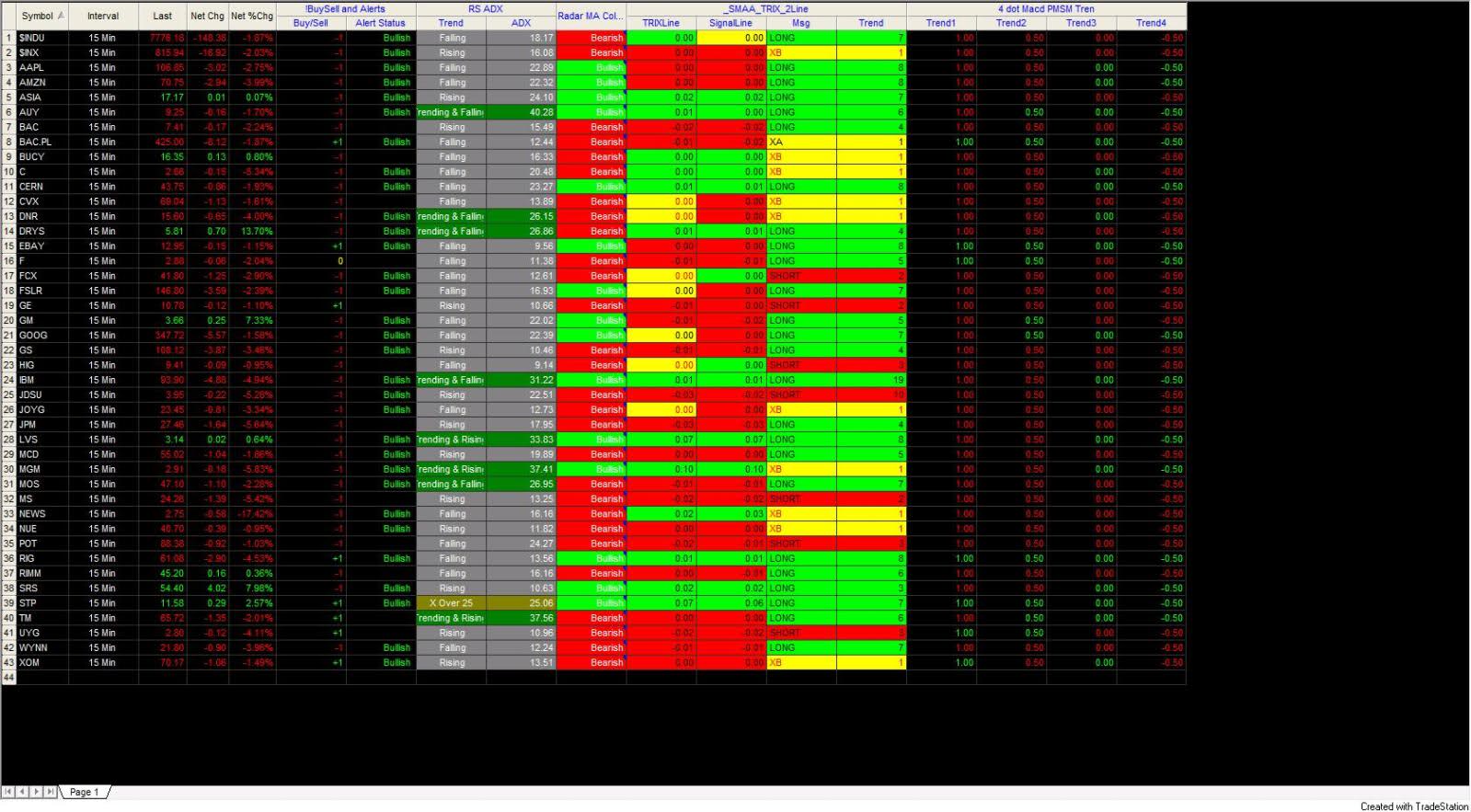Viewport: 1471px width, 812px height.
Task: Select the GOOG symbol cell
Action: [42, 335]
